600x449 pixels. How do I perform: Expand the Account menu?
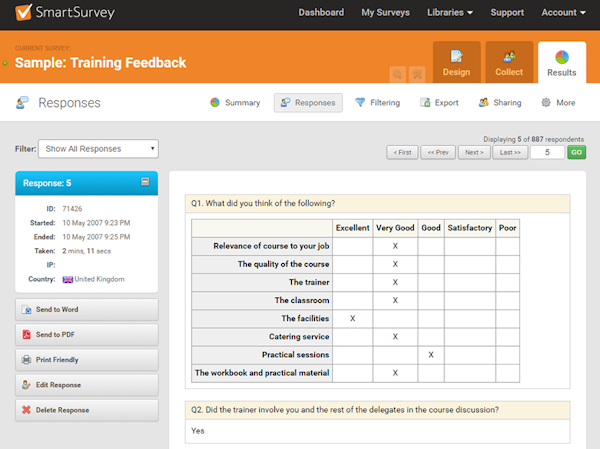[x=564, y=13]
